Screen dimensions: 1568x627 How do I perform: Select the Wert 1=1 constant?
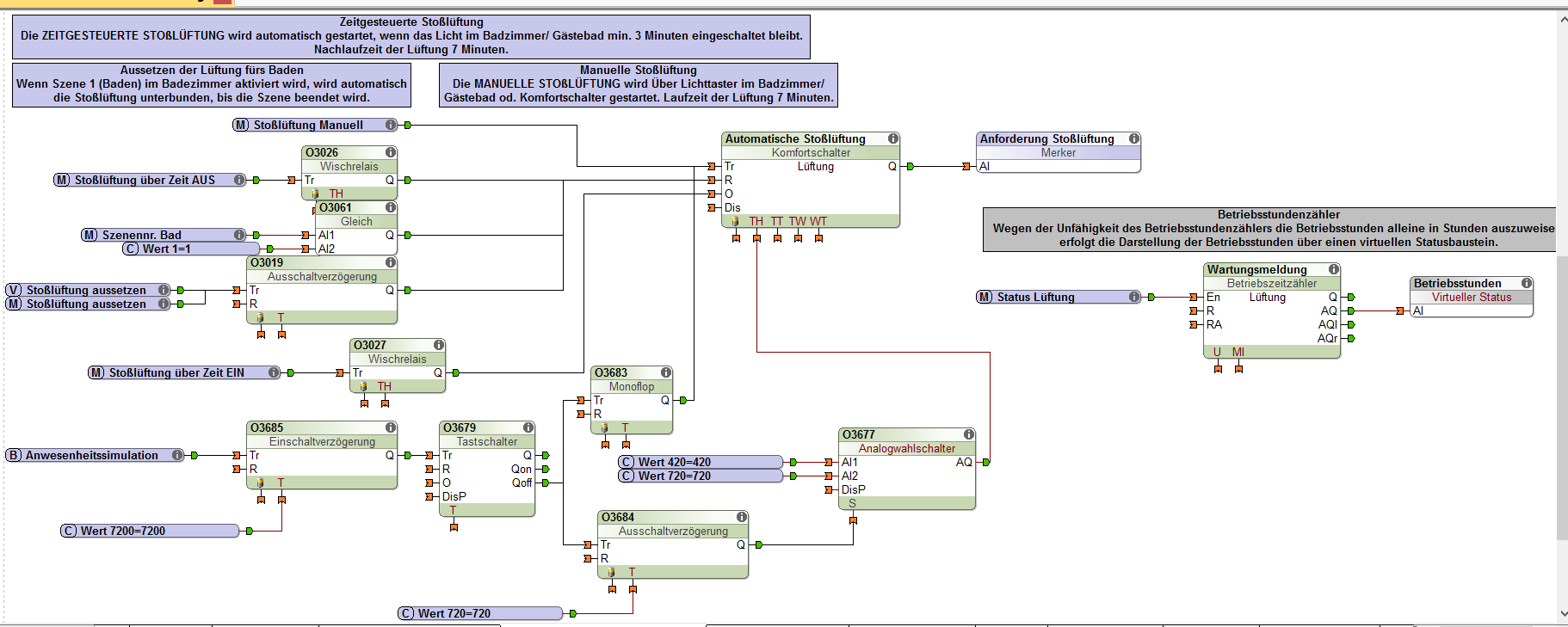coord(190,249)
